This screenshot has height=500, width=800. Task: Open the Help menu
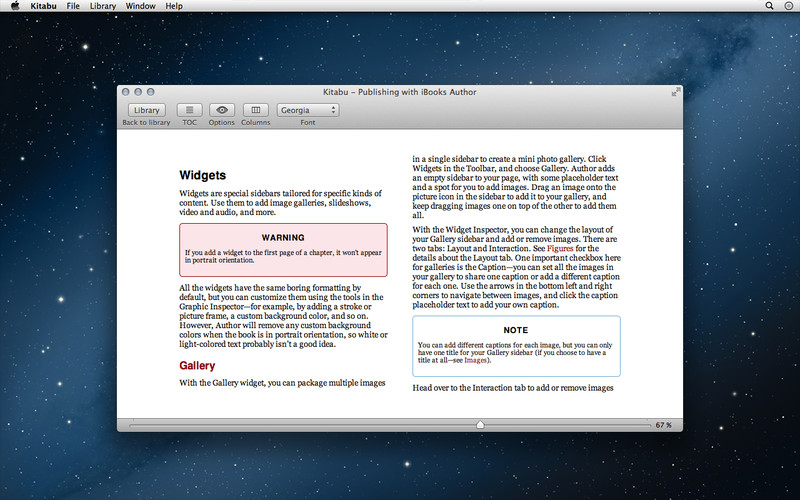pos(174,6)
